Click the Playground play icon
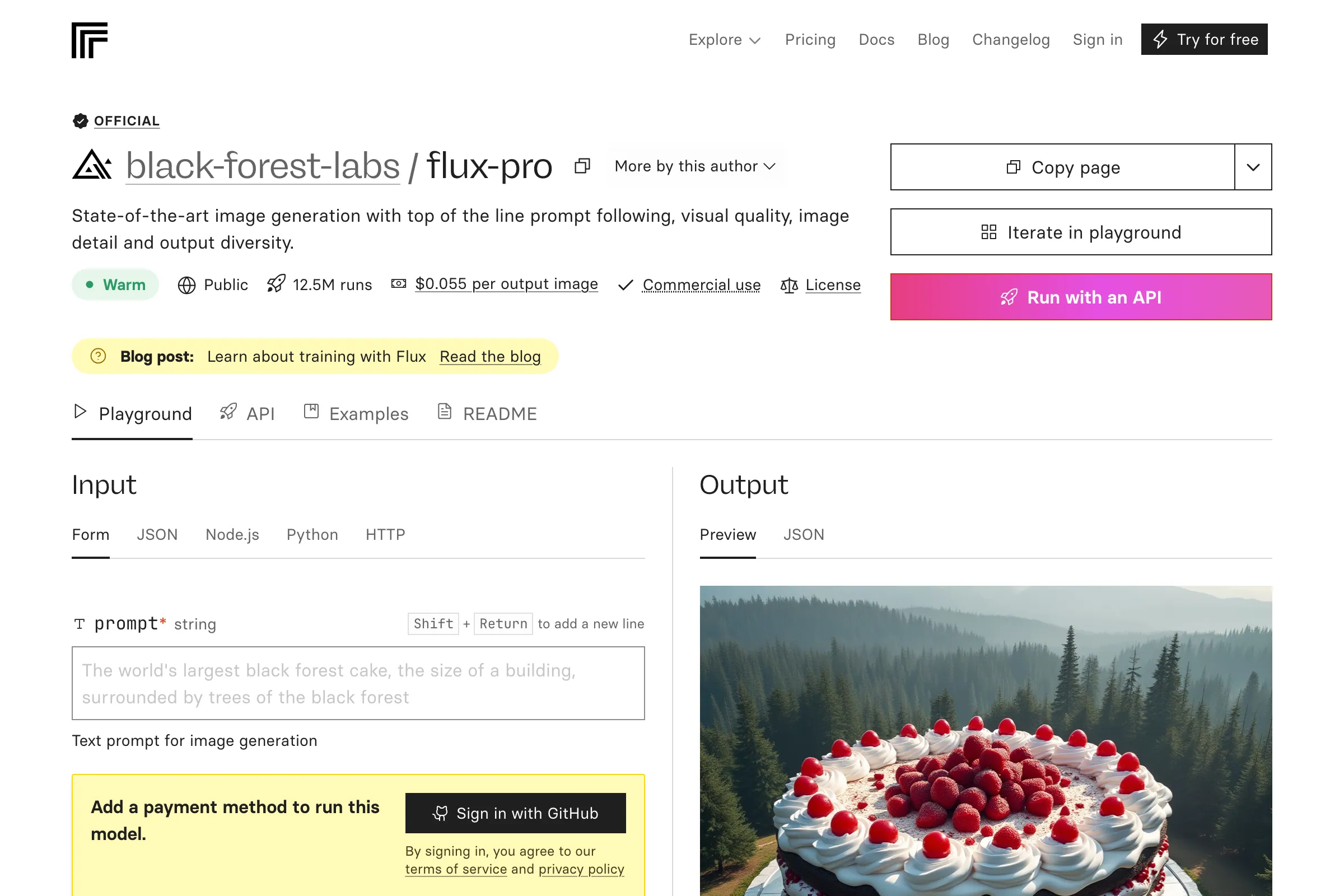Viewport: 1344px width, 896px height. coord(81,412)
